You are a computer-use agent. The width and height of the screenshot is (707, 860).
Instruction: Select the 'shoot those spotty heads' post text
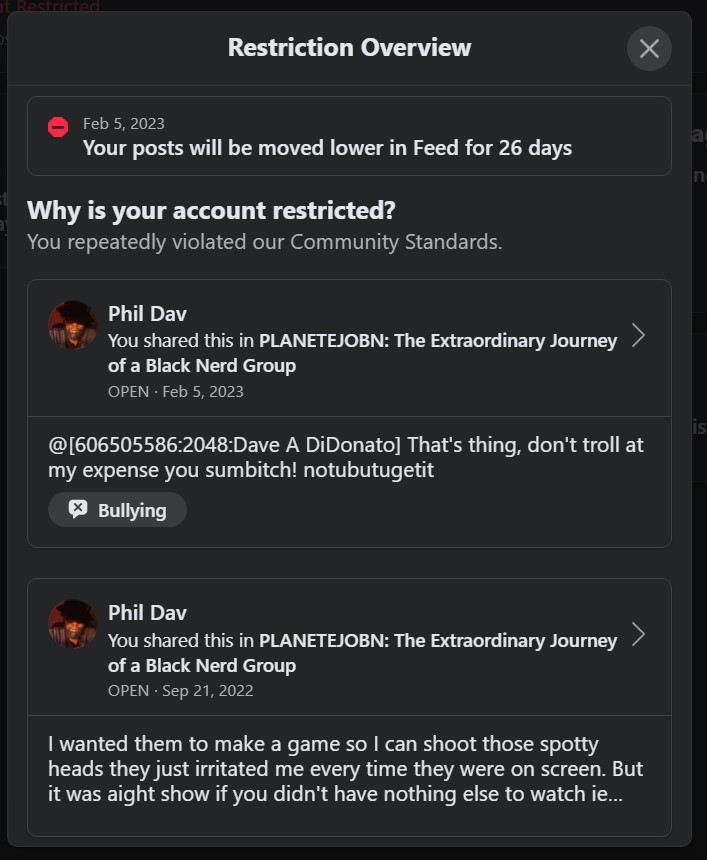[x=345, y=769]
